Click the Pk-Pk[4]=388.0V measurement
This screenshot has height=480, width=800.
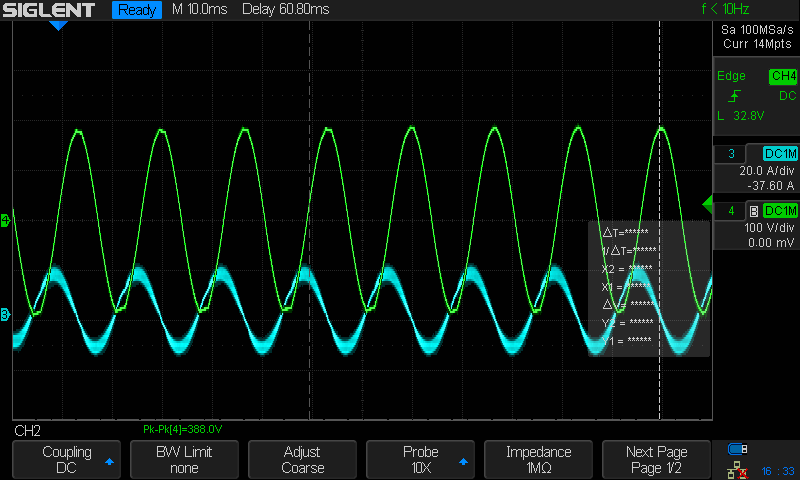click(183, 430)
